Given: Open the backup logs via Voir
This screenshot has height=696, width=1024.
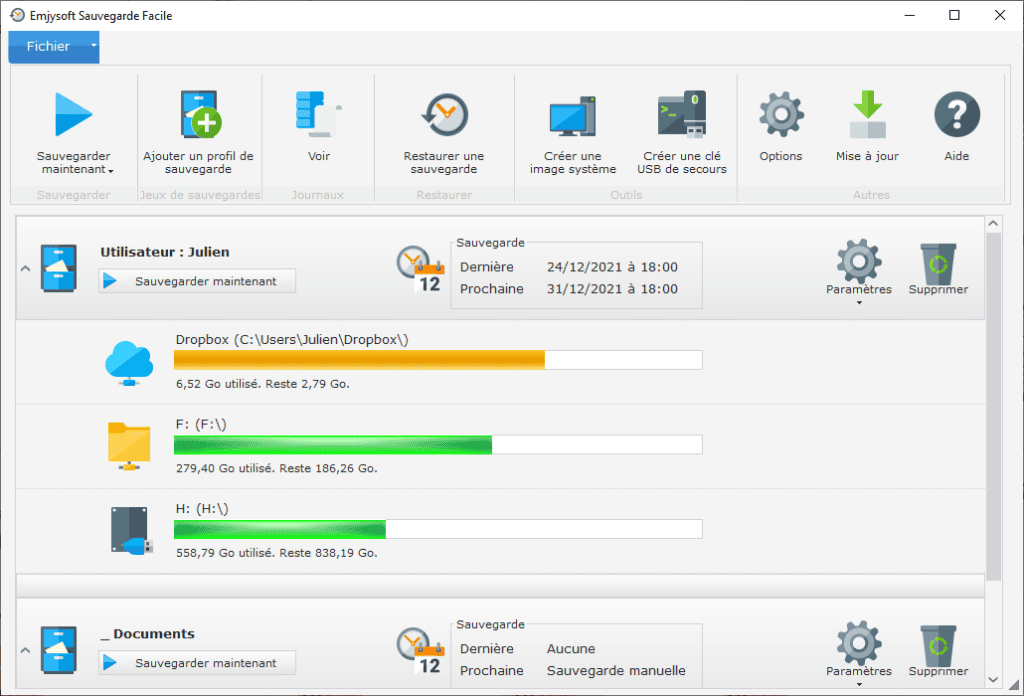Looking at the screenshot, I should (318, 130).
